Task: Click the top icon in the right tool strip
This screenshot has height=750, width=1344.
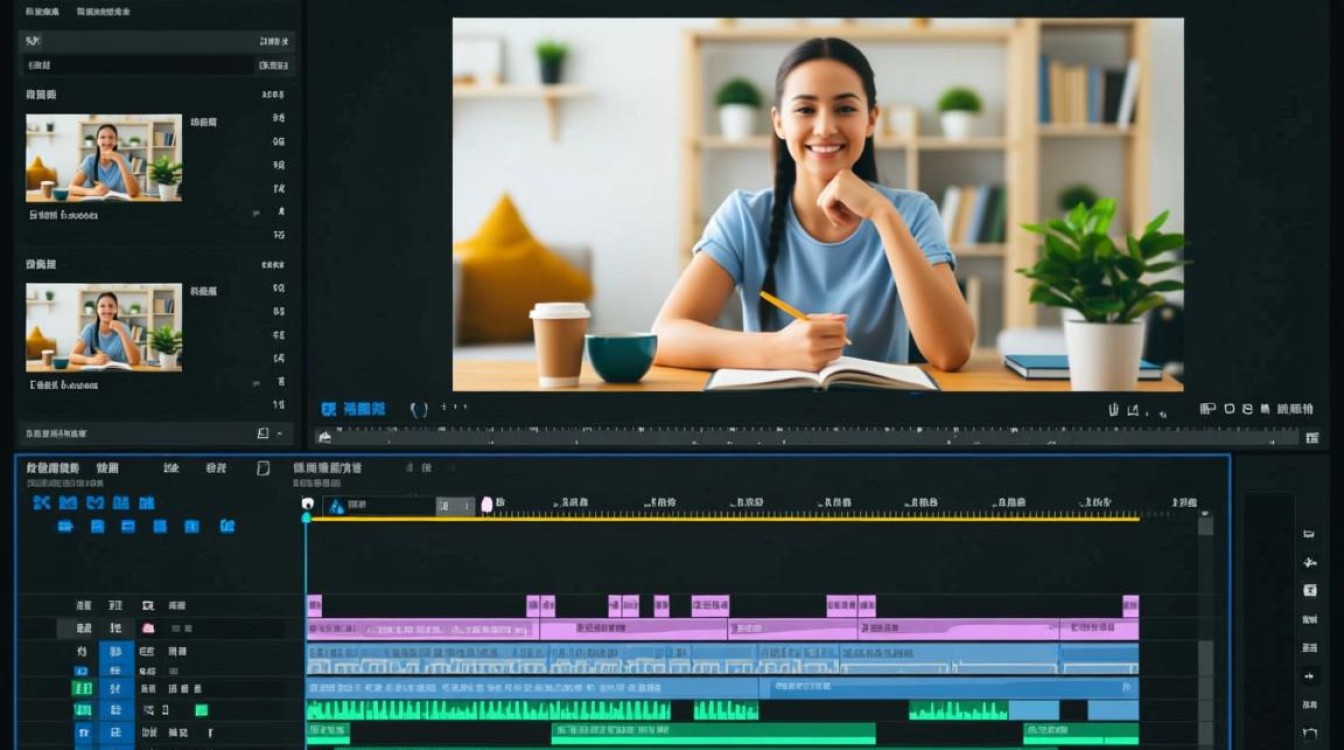Action: [1310, 535]
